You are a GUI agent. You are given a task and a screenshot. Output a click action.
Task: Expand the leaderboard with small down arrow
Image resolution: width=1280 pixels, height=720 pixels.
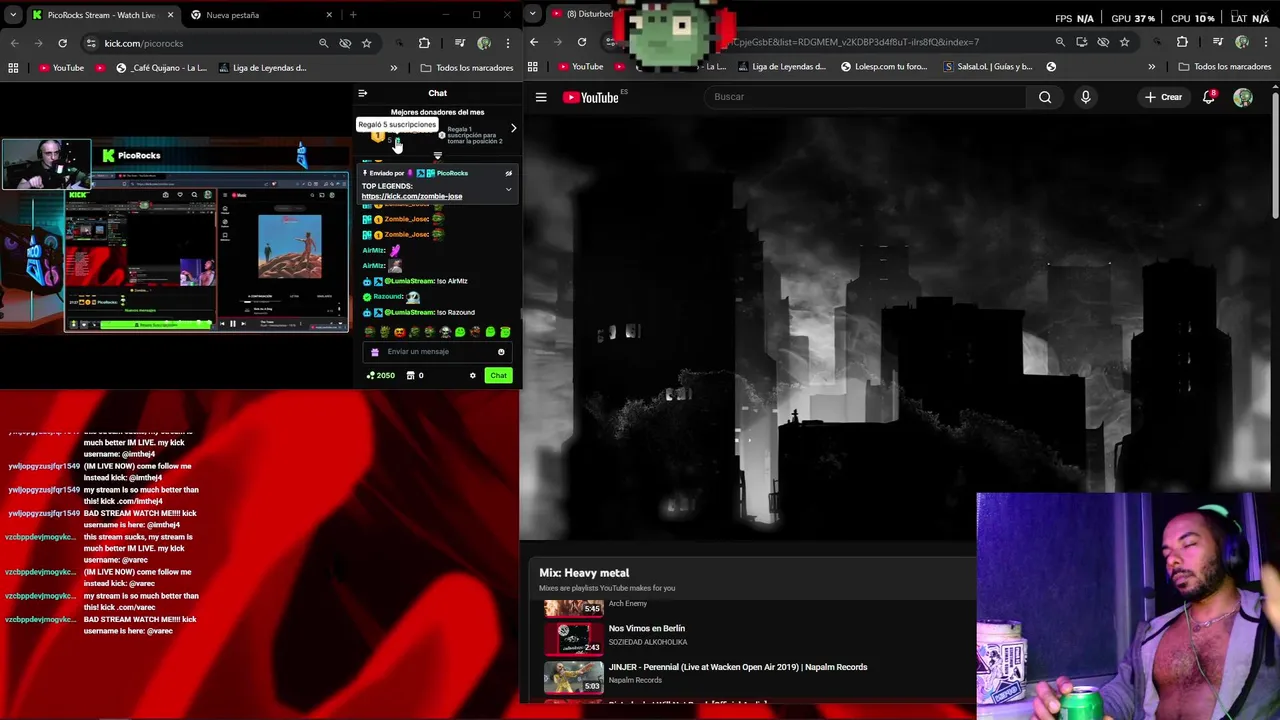tap(437, 155)
